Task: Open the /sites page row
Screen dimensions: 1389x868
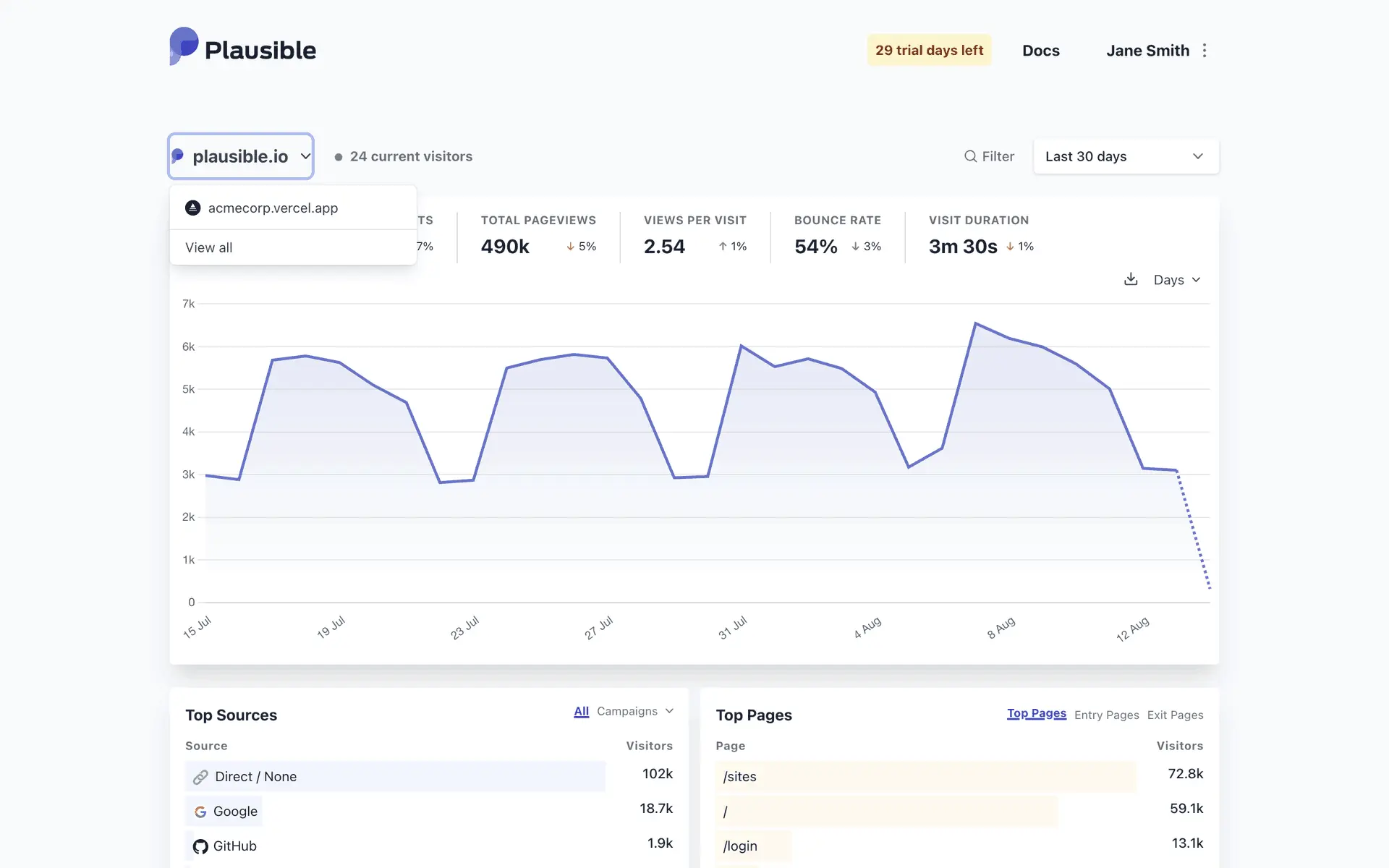Action: tap(739, 777)
